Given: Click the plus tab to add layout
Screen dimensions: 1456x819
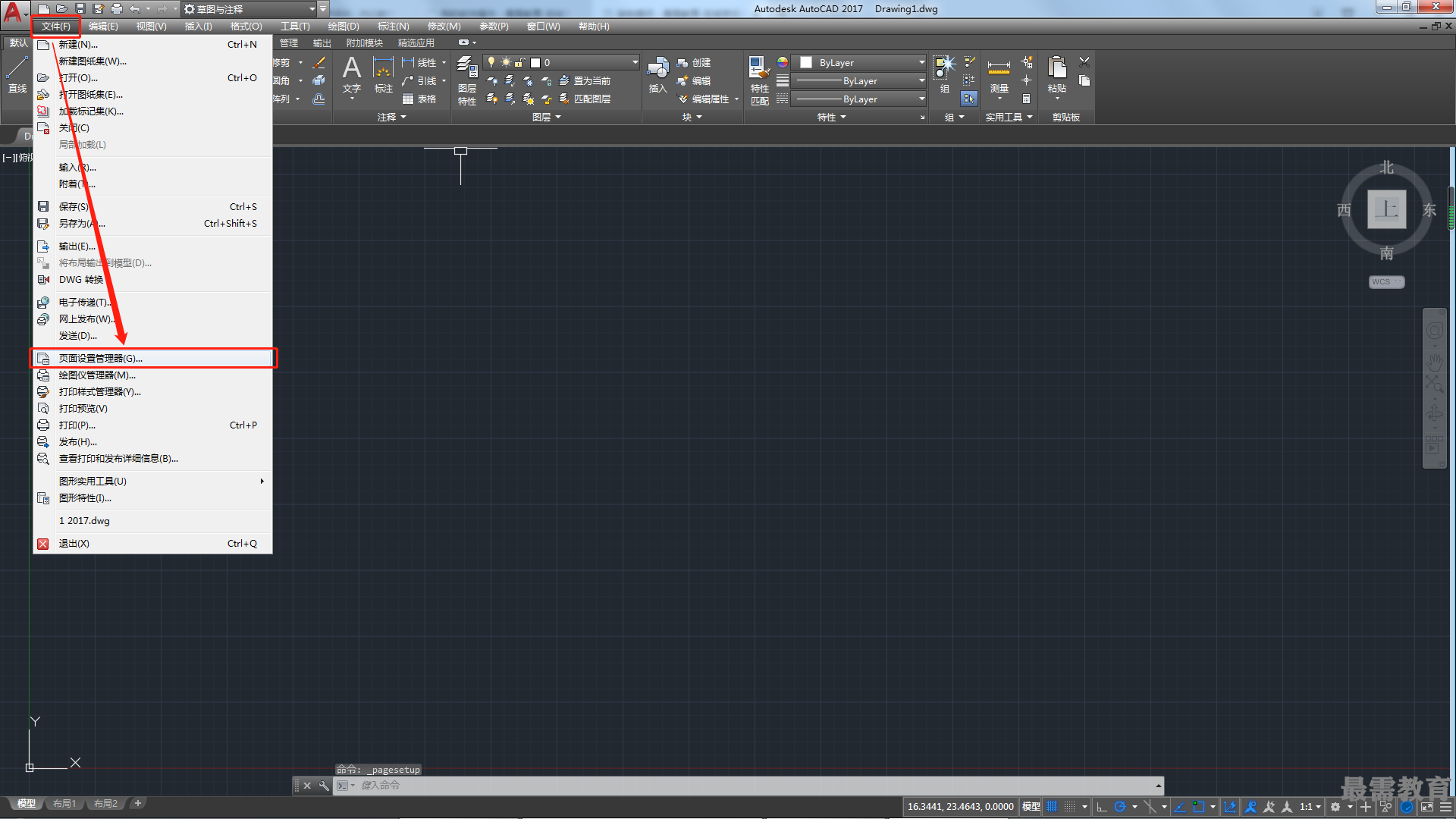Looking at the screenshot, I should pos(137,803).
